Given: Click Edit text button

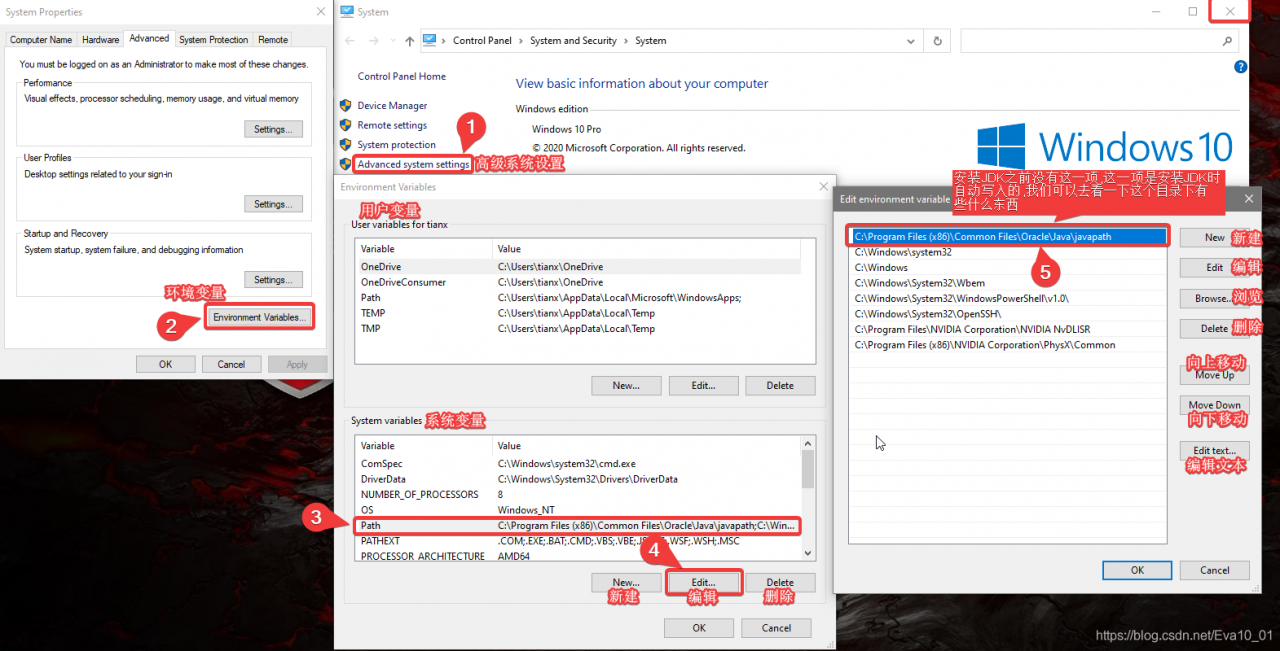Looking at the screenshot, I should pyautogui.click(x=1214, y=450).
